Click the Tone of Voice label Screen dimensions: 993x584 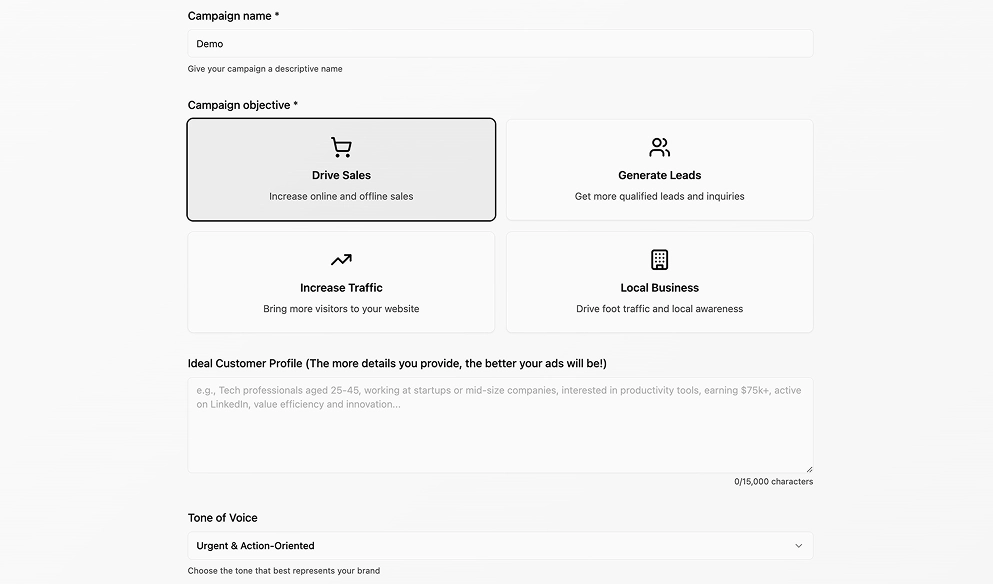coord(223,518)
